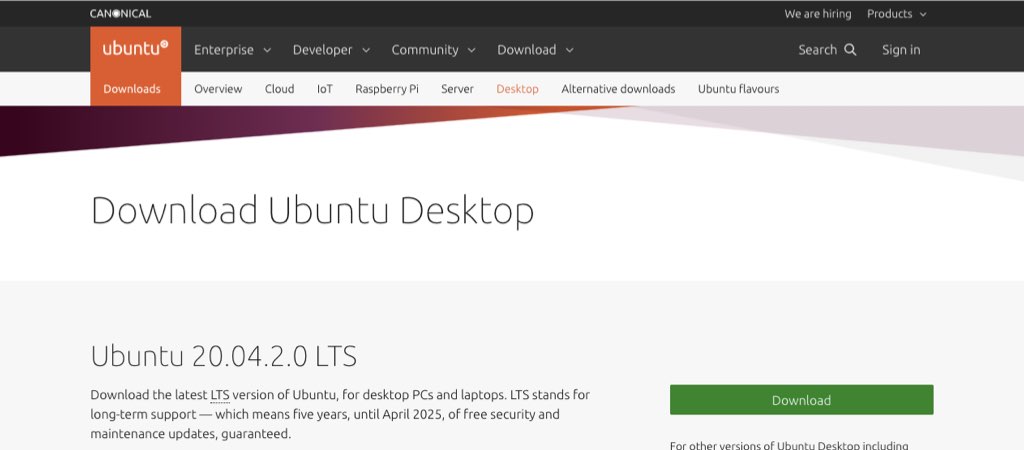Open the Ubuntu flavours tab
This screenshot has height=450, width=1024.
pyautogui.click(x=739, y=89)
